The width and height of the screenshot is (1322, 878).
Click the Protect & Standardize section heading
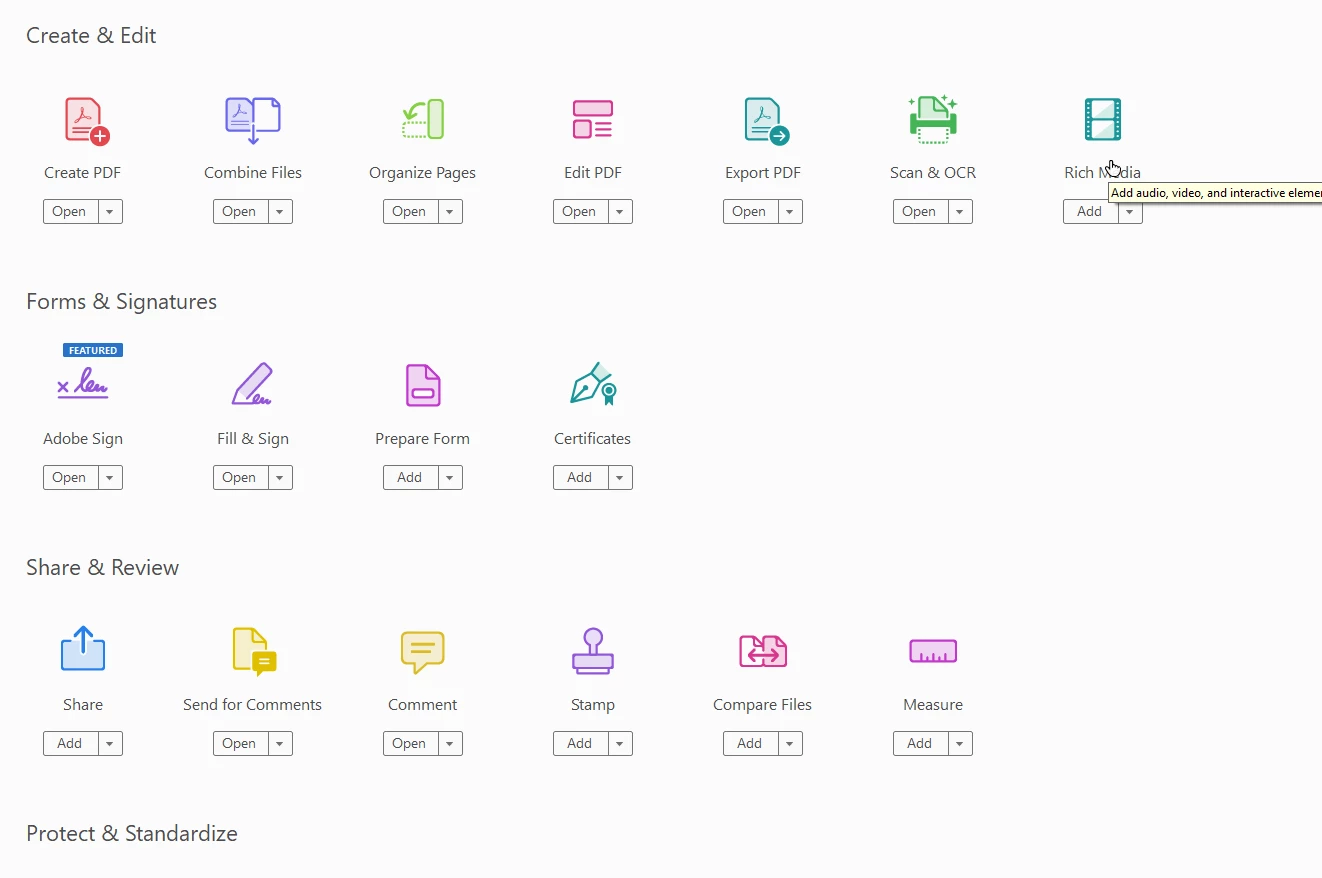point(132,834)
